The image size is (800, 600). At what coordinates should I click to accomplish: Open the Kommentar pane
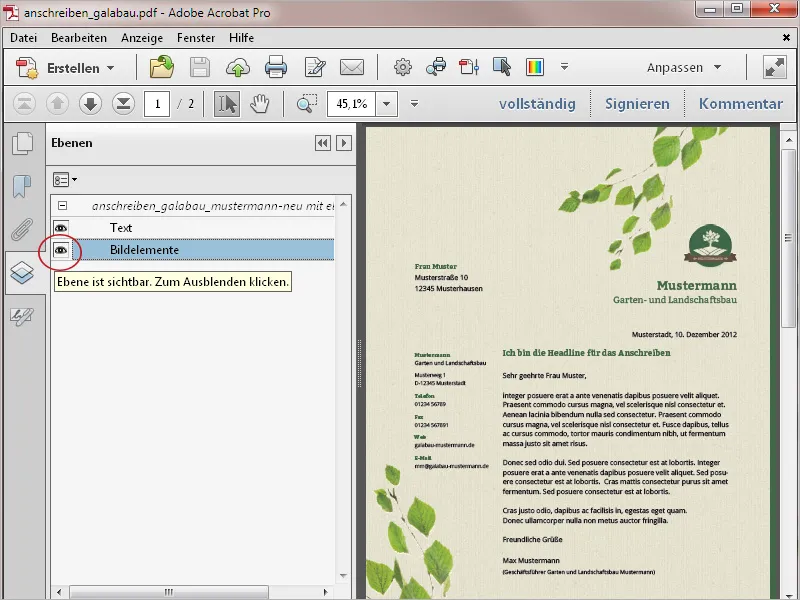(x=740, y=104)
